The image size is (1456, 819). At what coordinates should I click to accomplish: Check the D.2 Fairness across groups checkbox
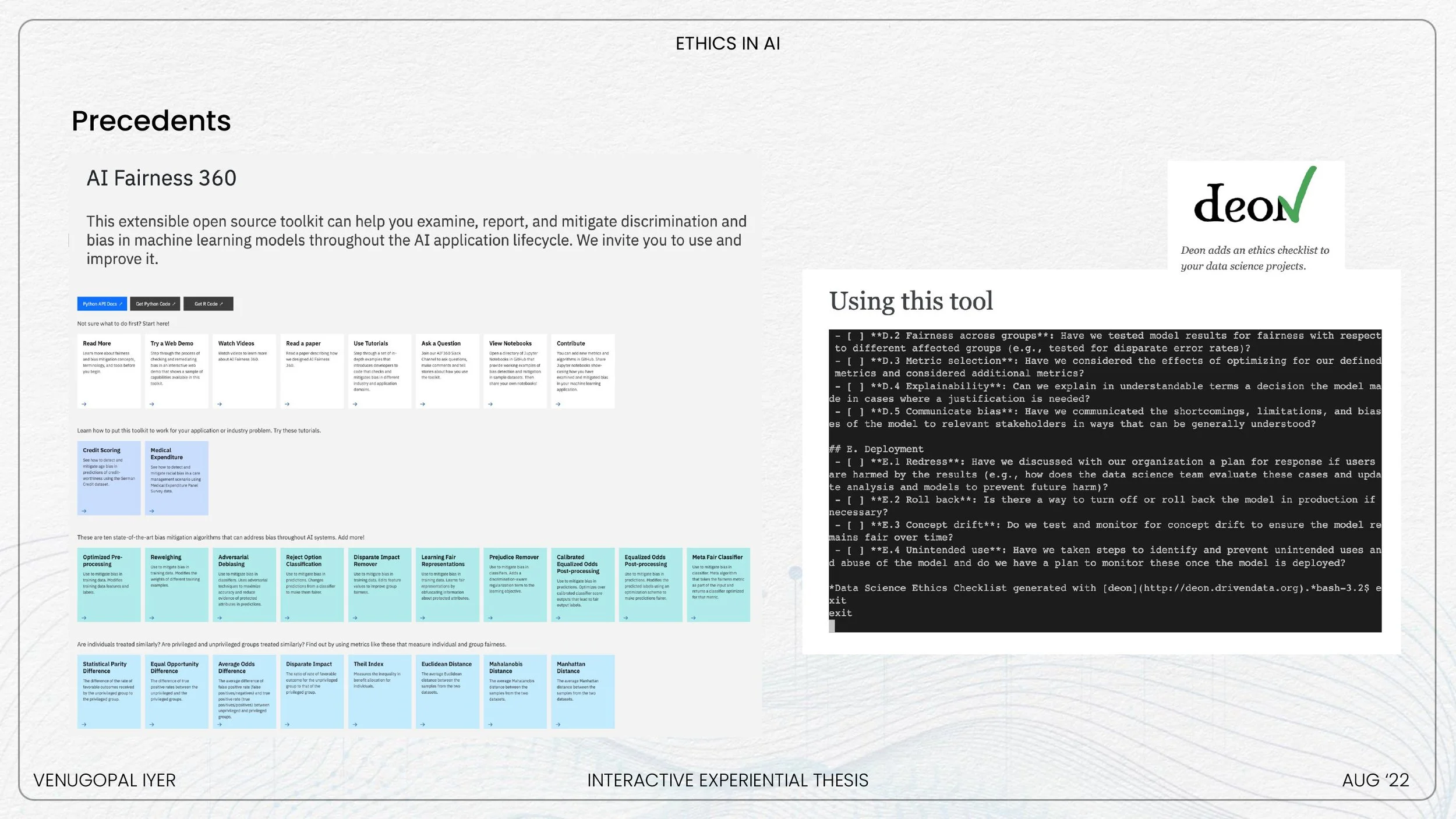(855, 336)
